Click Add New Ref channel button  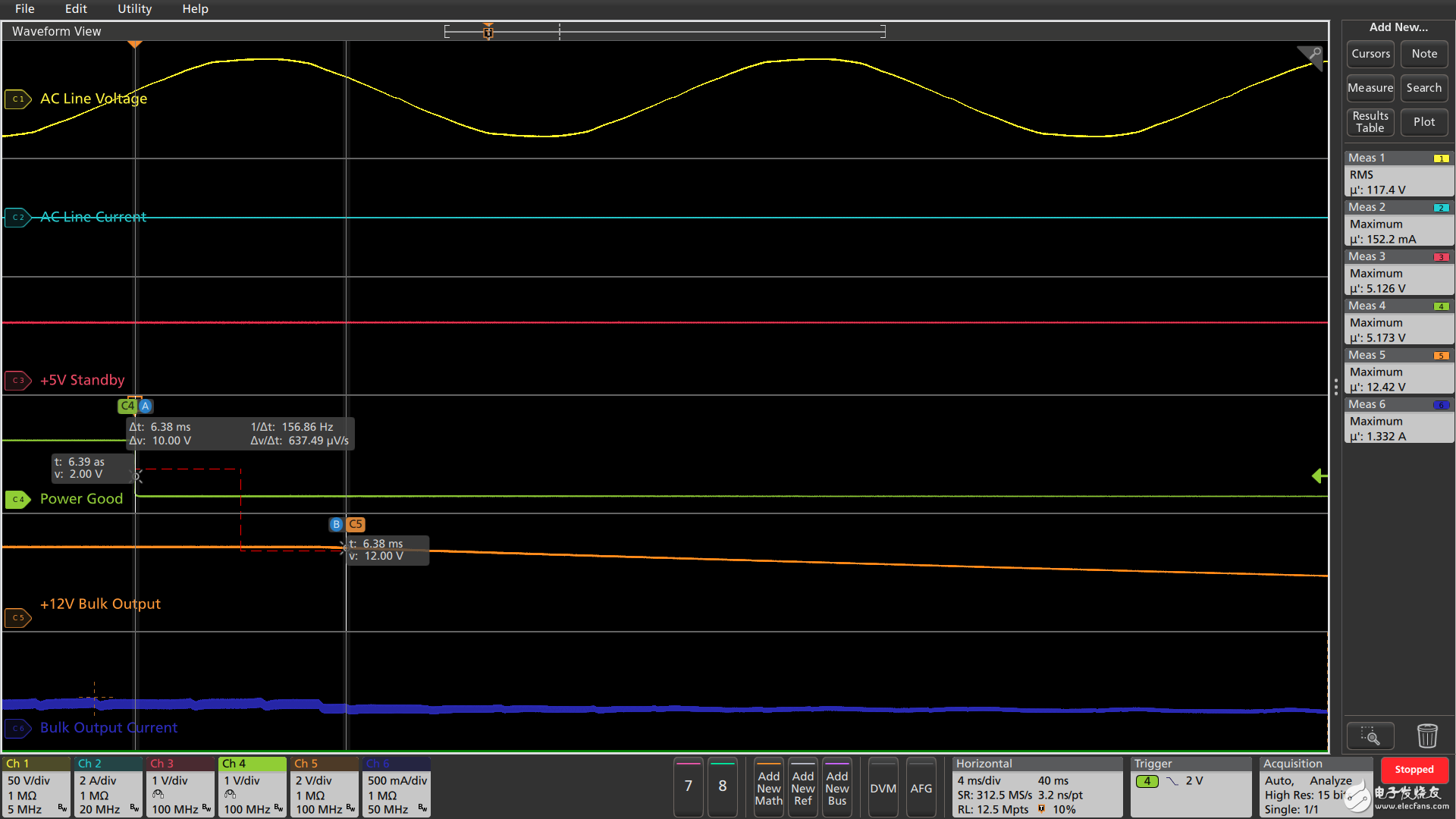pos(802,788)
